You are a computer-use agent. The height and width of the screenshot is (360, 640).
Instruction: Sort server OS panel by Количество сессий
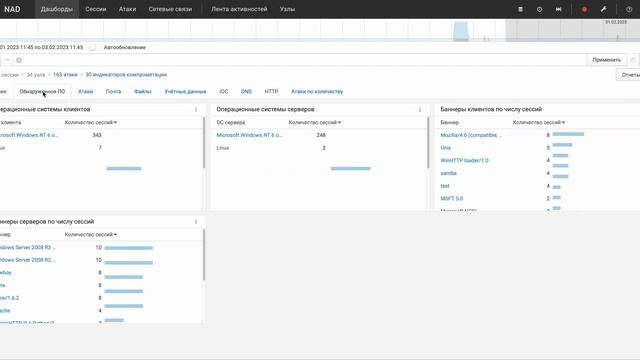click(x=315, y=122)
